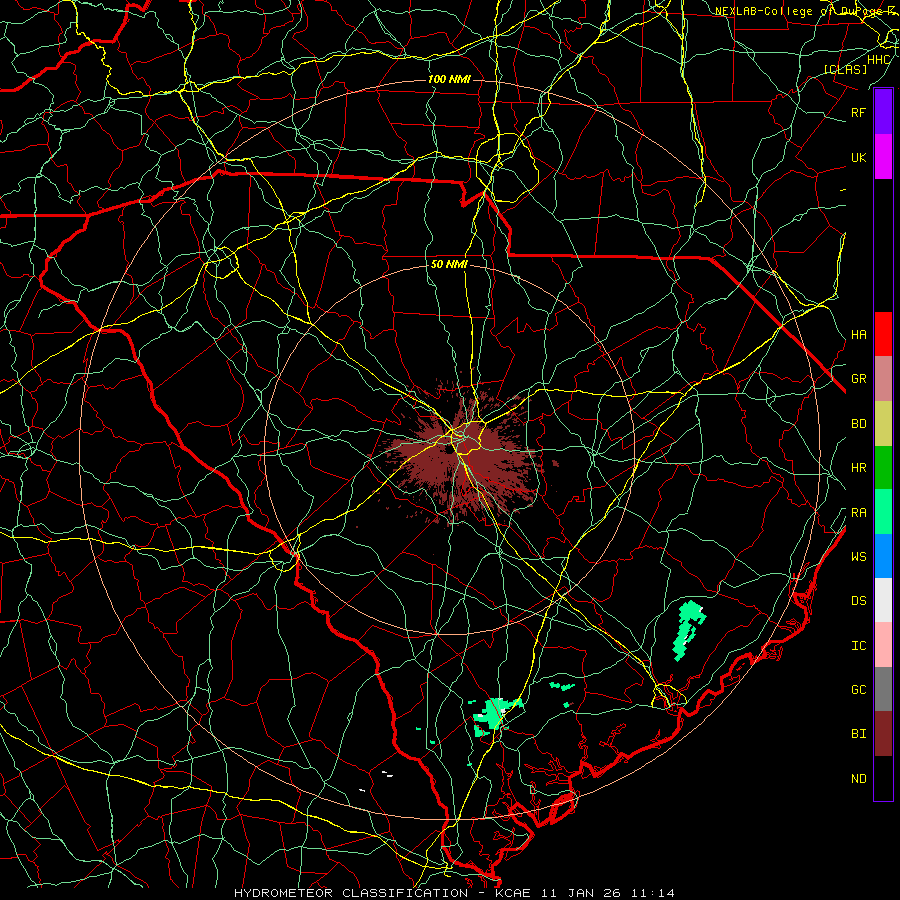This screenshot has width=900, height=900.
Task: Click the RF legend label
Action: pos(858,112)
